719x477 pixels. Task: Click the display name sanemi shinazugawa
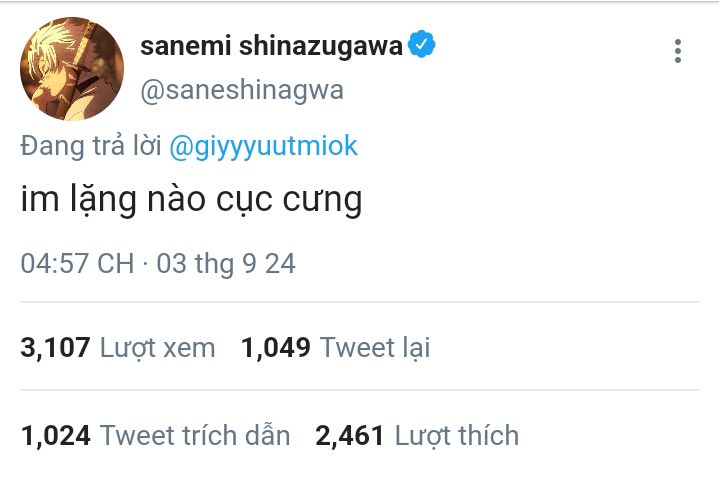(271, 46)
